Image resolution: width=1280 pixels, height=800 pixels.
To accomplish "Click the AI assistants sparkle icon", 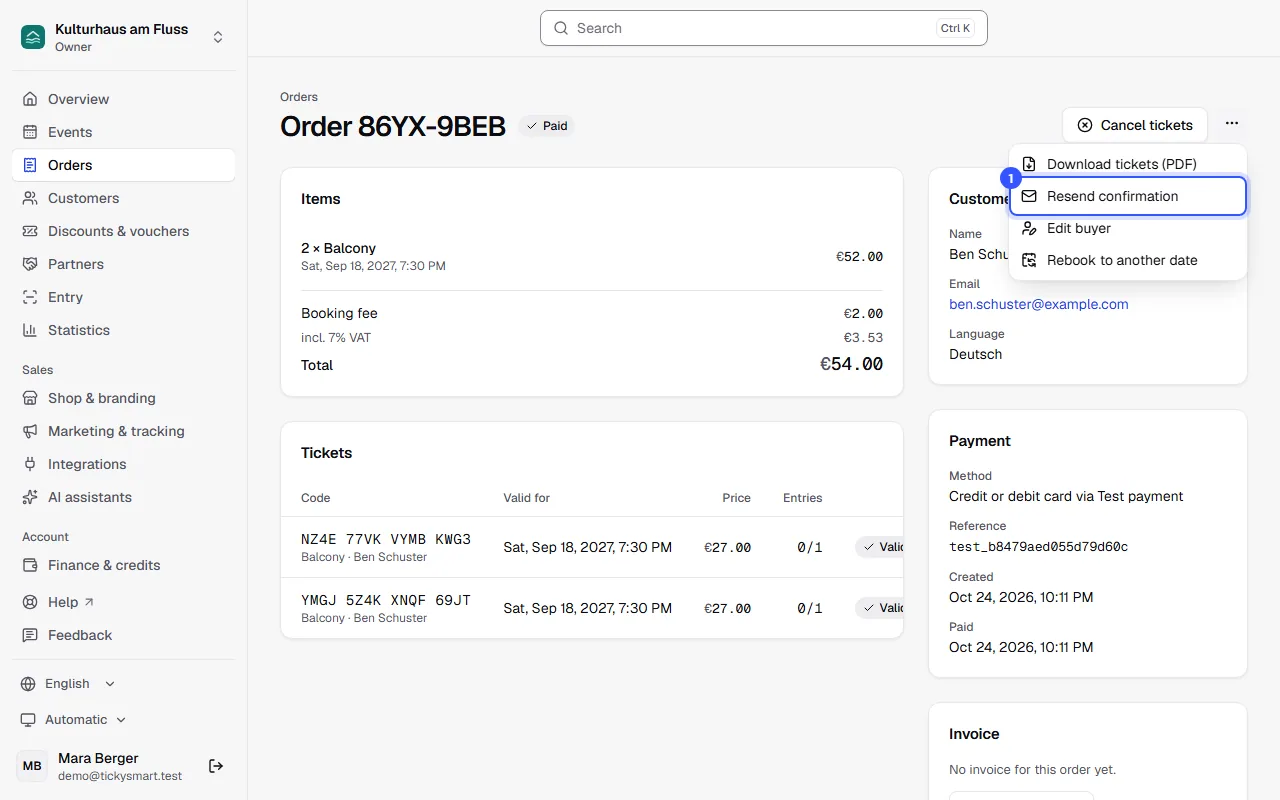I will tap(30, 497).
